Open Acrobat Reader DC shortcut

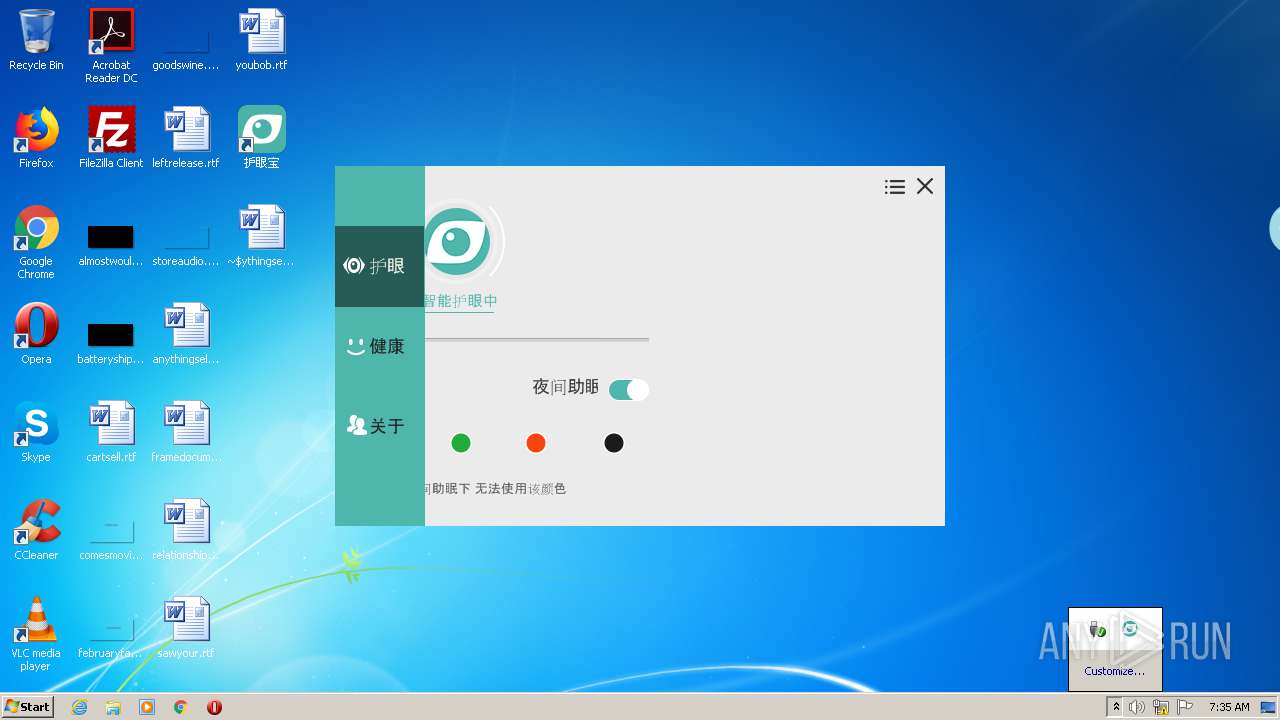coord(111,46)
